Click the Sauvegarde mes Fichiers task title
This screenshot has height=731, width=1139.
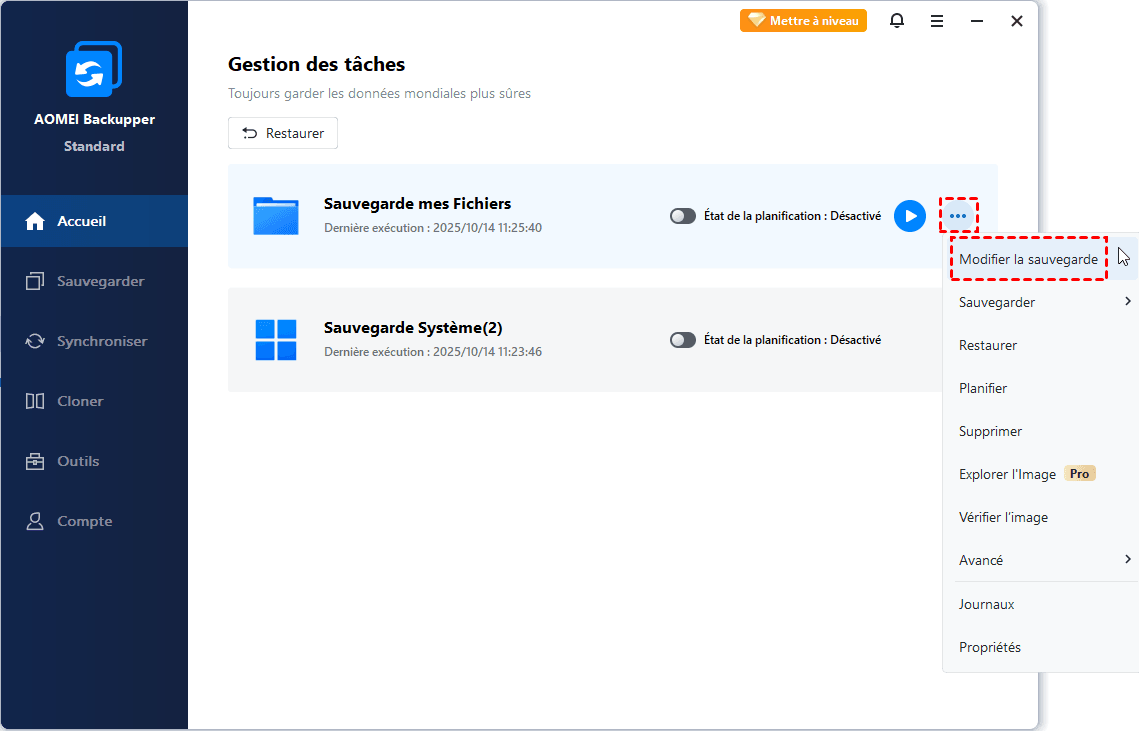(418, 203)
